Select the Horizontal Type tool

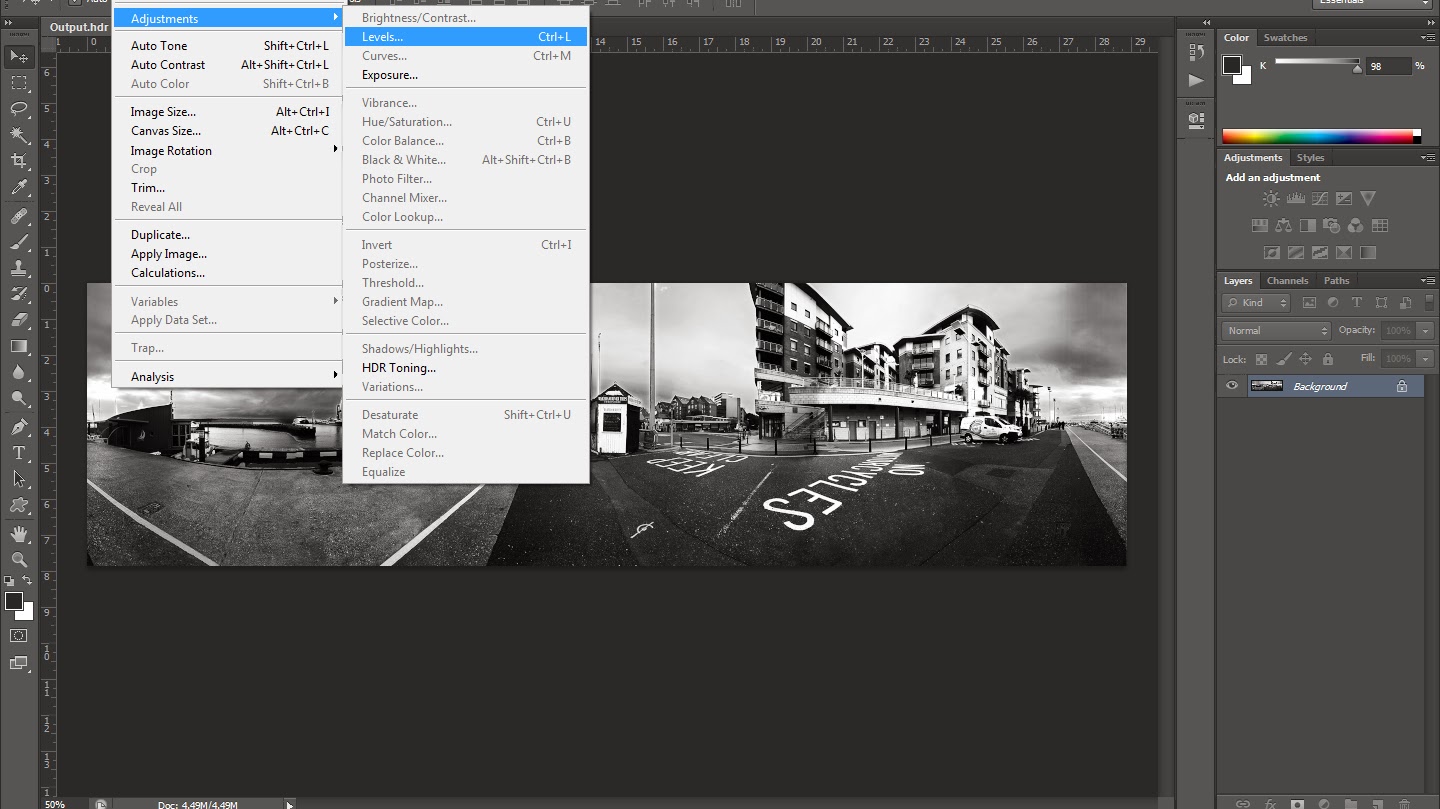click(19, 453)
